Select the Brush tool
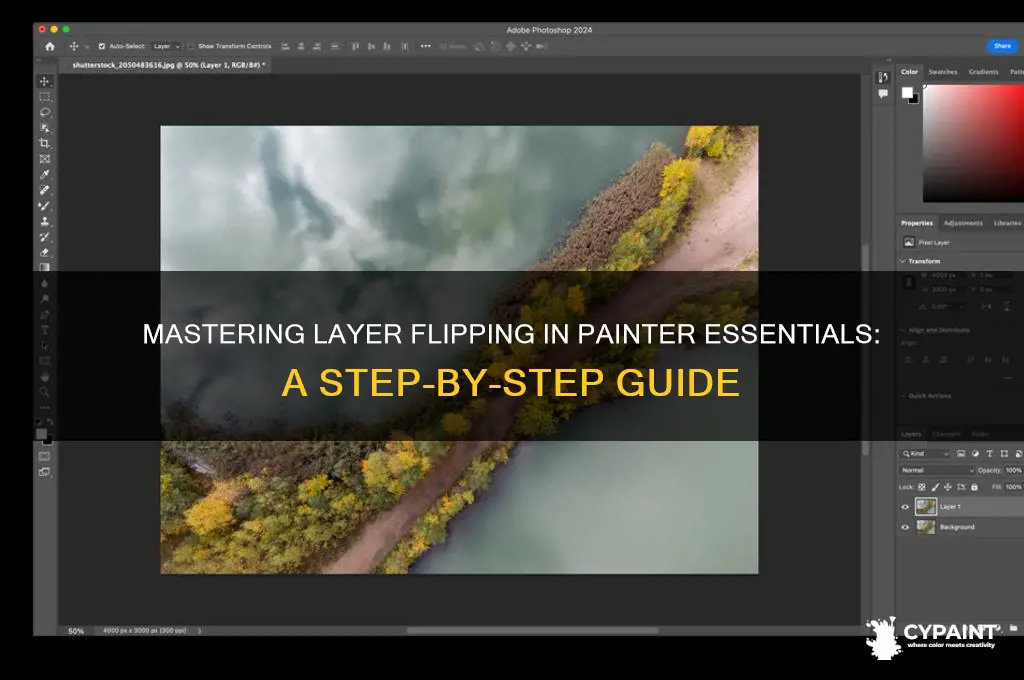 tap(44, 206)
